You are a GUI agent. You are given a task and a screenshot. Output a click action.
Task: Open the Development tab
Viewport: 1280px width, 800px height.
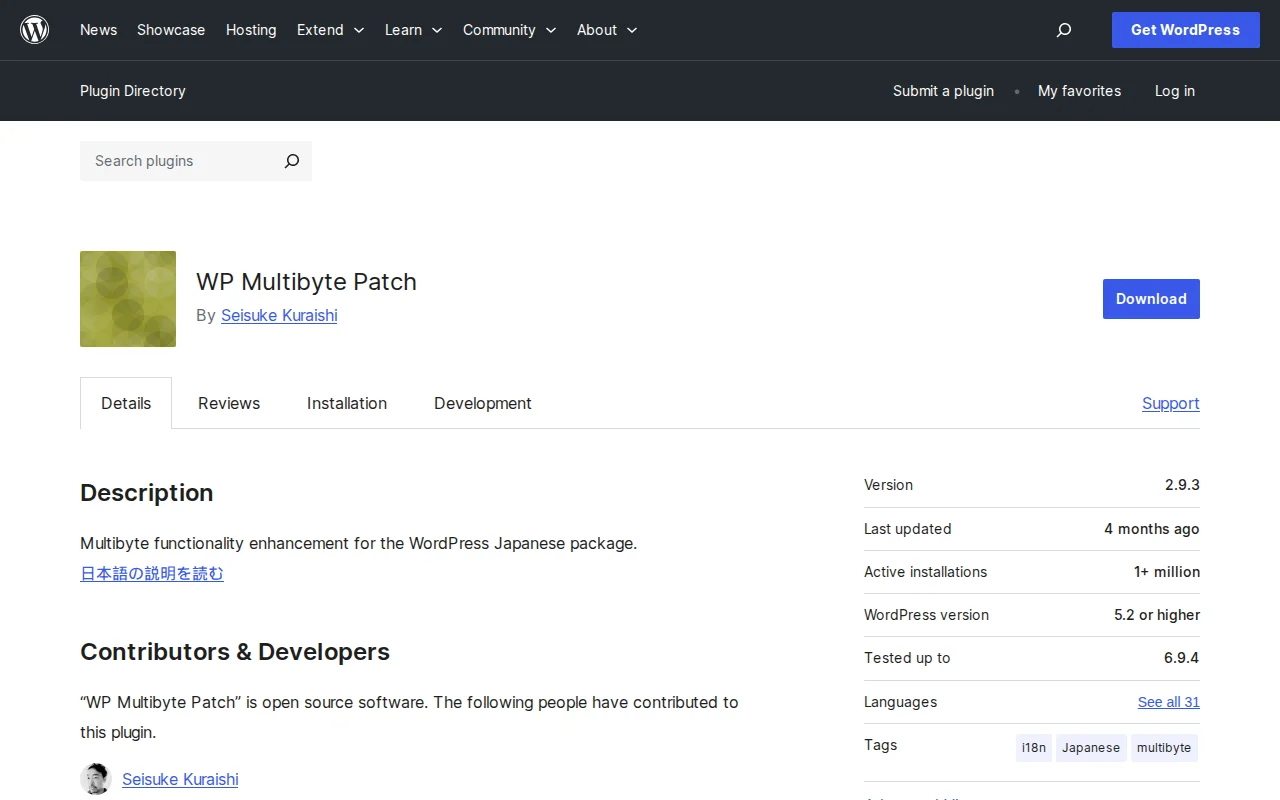(x=482, y=403)
